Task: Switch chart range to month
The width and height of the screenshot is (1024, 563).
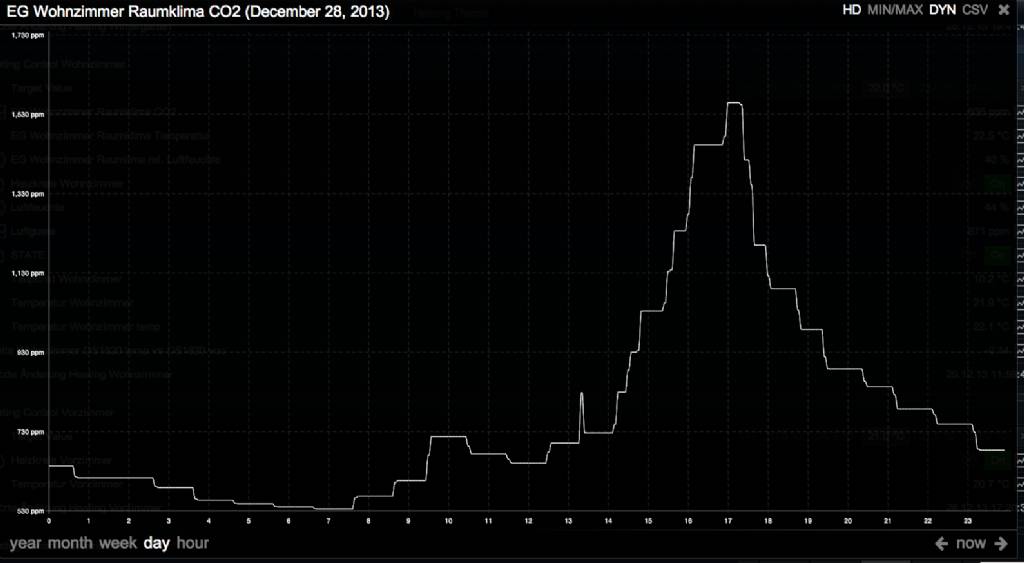Action: (70, 544)
